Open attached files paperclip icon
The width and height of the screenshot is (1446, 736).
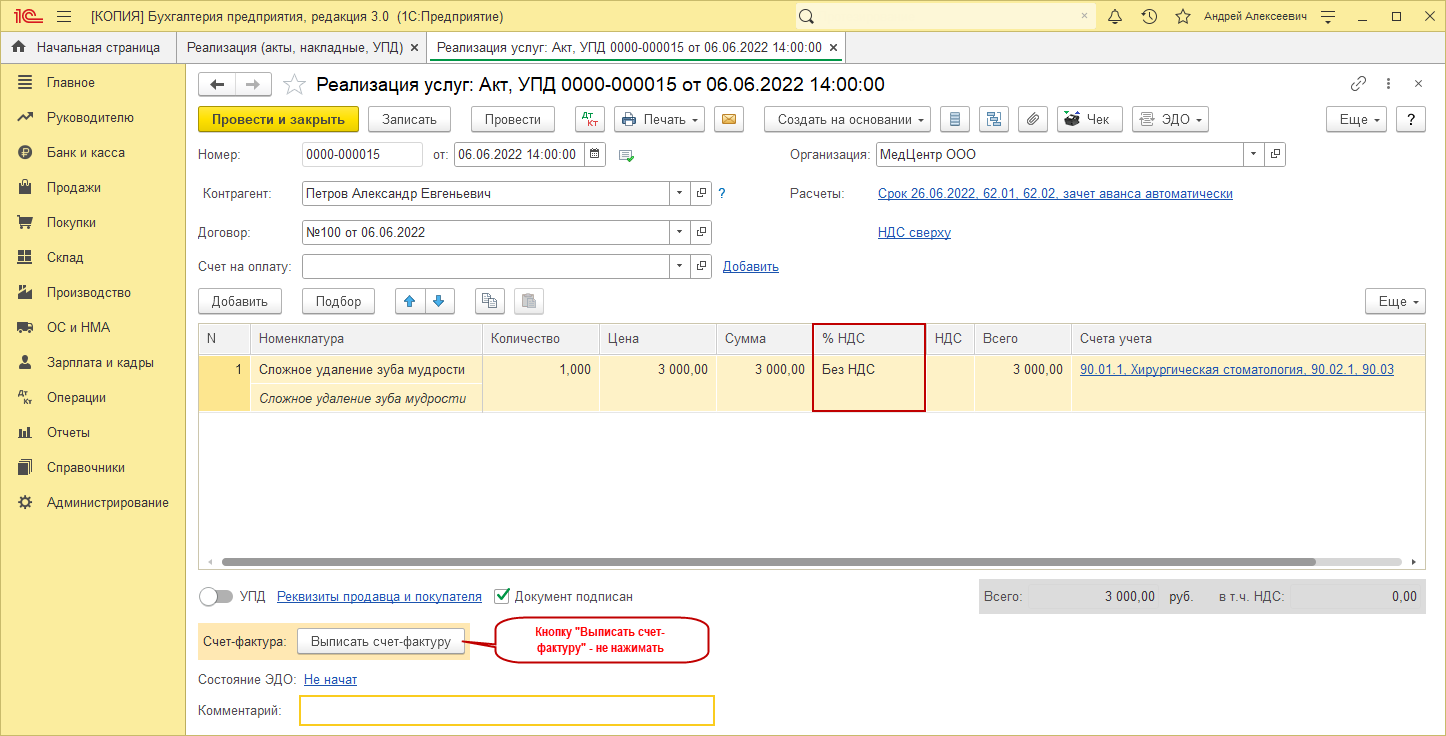pyautogui.click(x=1033, y=119)
